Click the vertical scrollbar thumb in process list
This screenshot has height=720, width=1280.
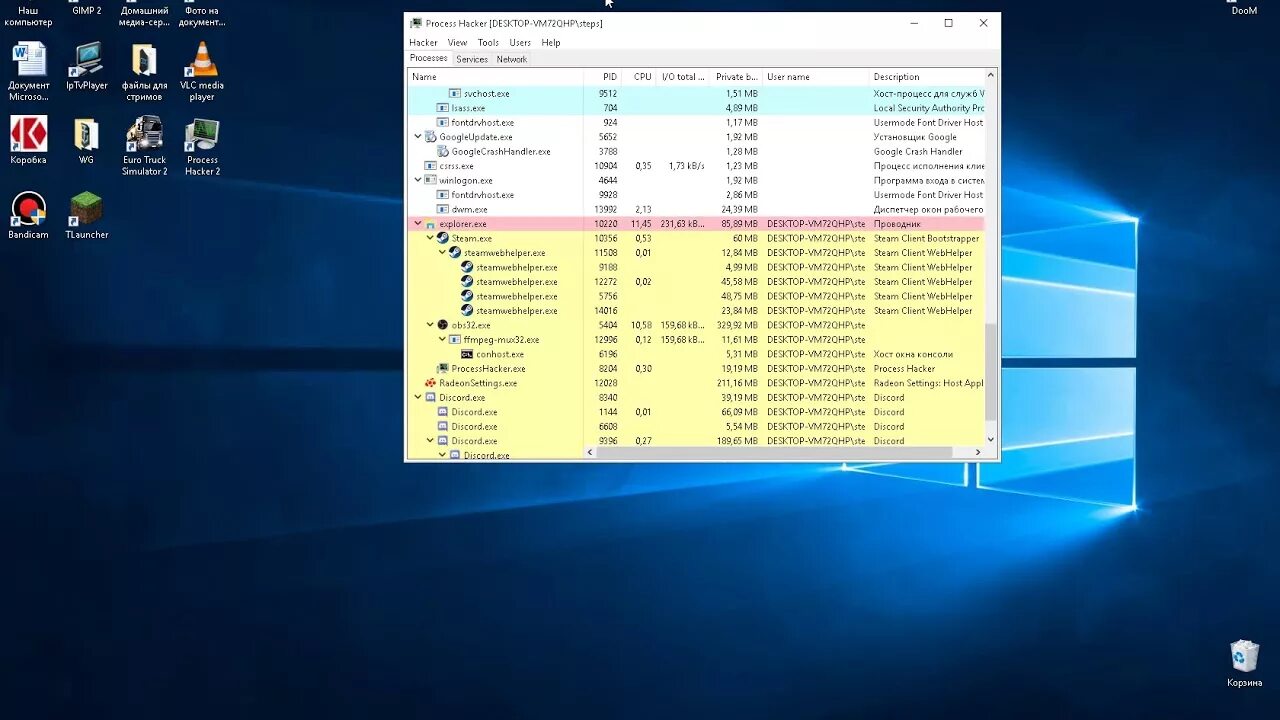[x=991, y=372]
